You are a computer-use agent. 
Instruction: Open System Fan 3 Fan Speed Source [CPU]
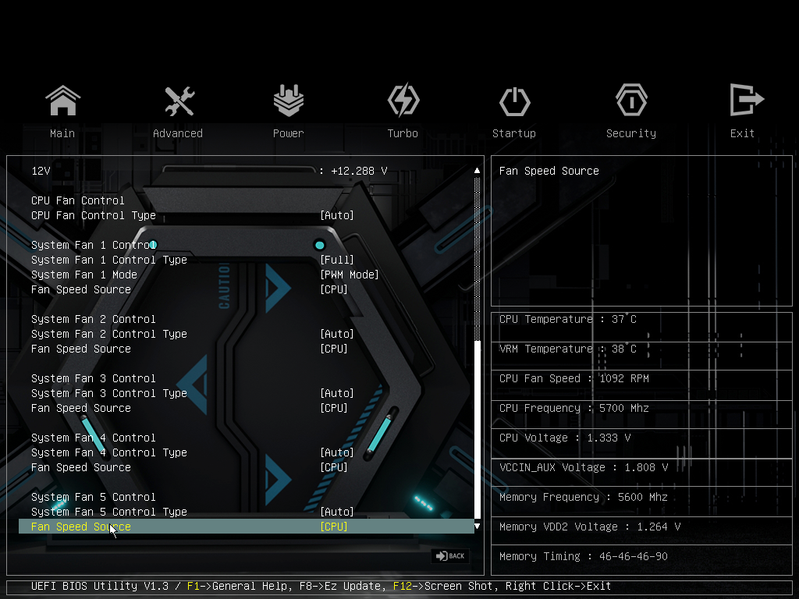click(x=334, y=408)
